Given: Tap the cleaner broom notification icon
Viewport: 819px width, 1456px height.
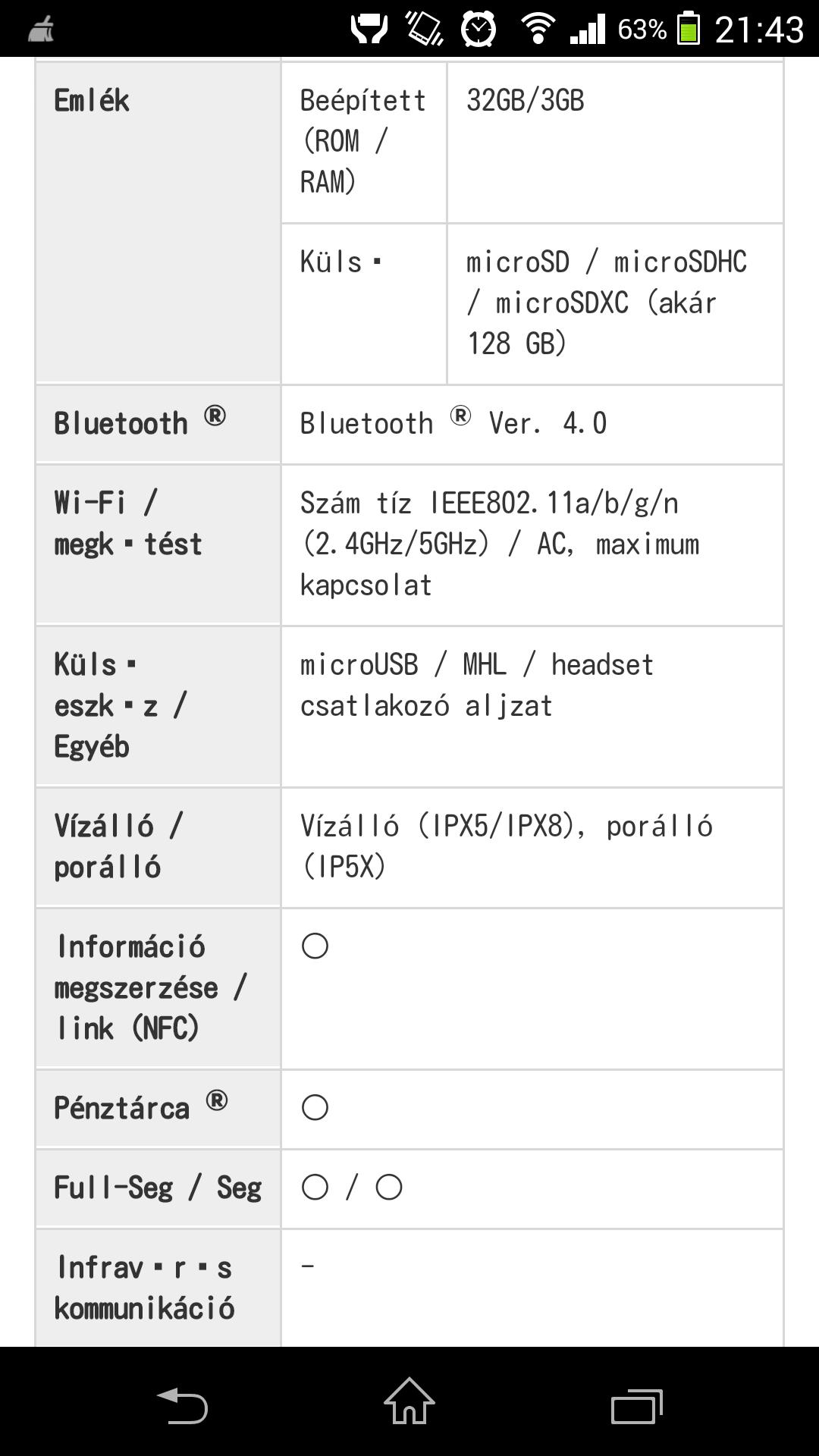Looking at the screenshot, I should [x=41, y=30].
